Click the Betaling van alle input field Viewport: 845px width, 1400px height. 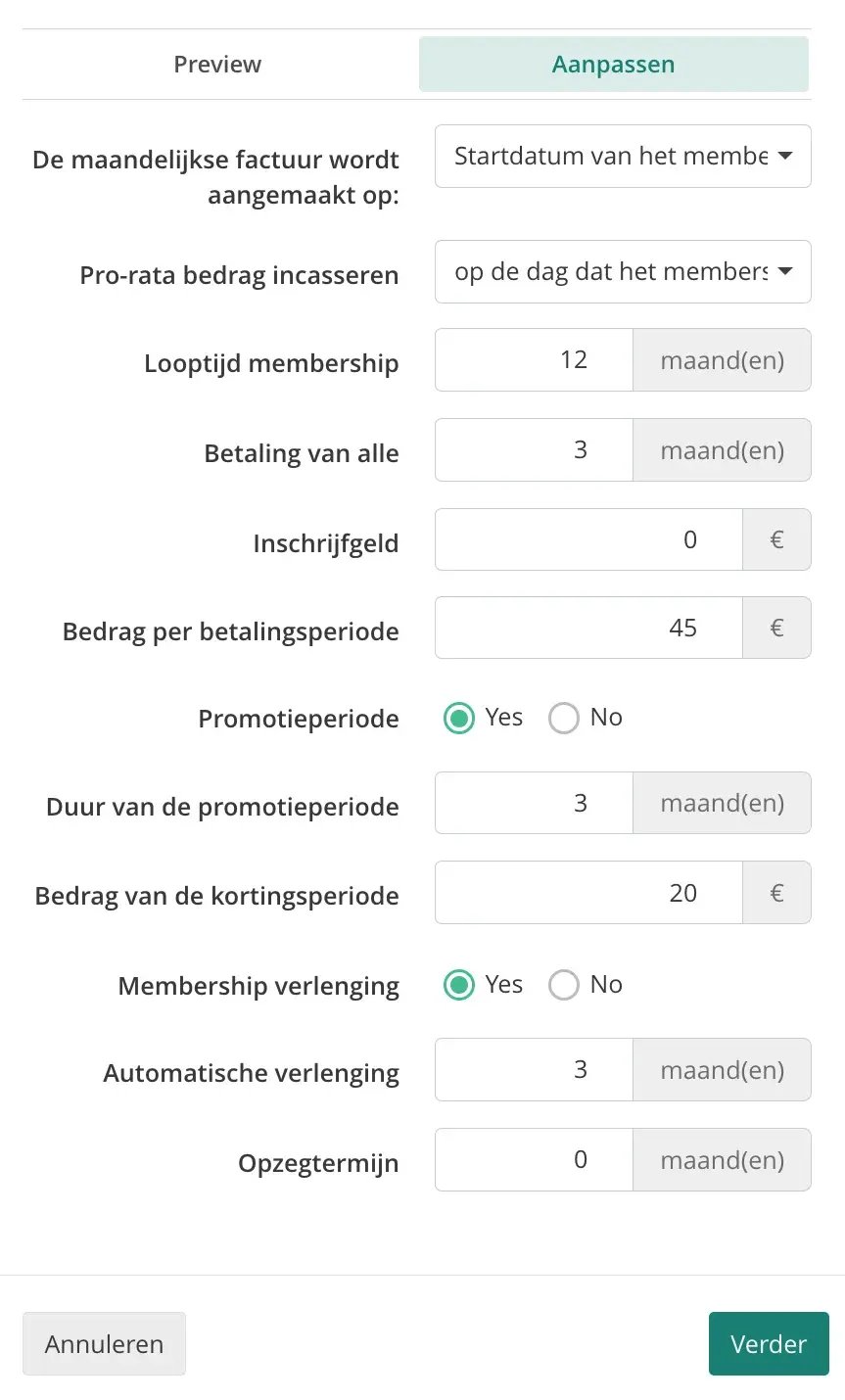tap(535, 449)
